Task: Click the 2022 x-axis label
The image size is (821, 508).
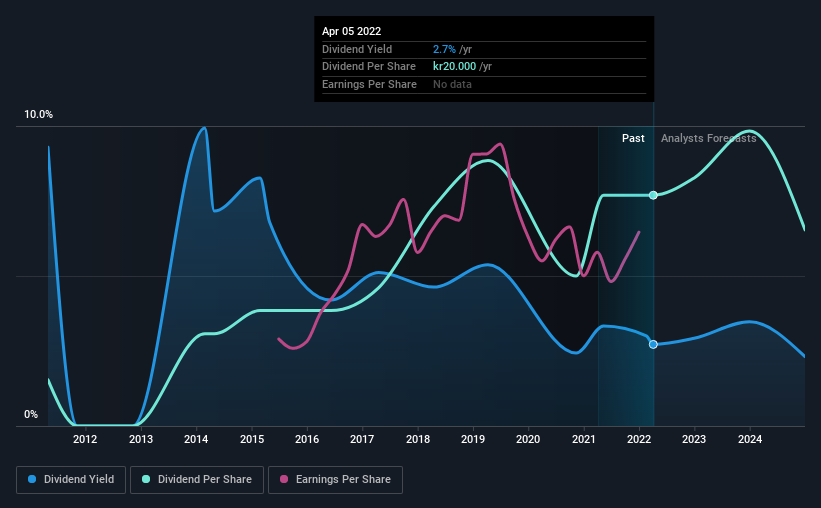Action: (639, 439)
